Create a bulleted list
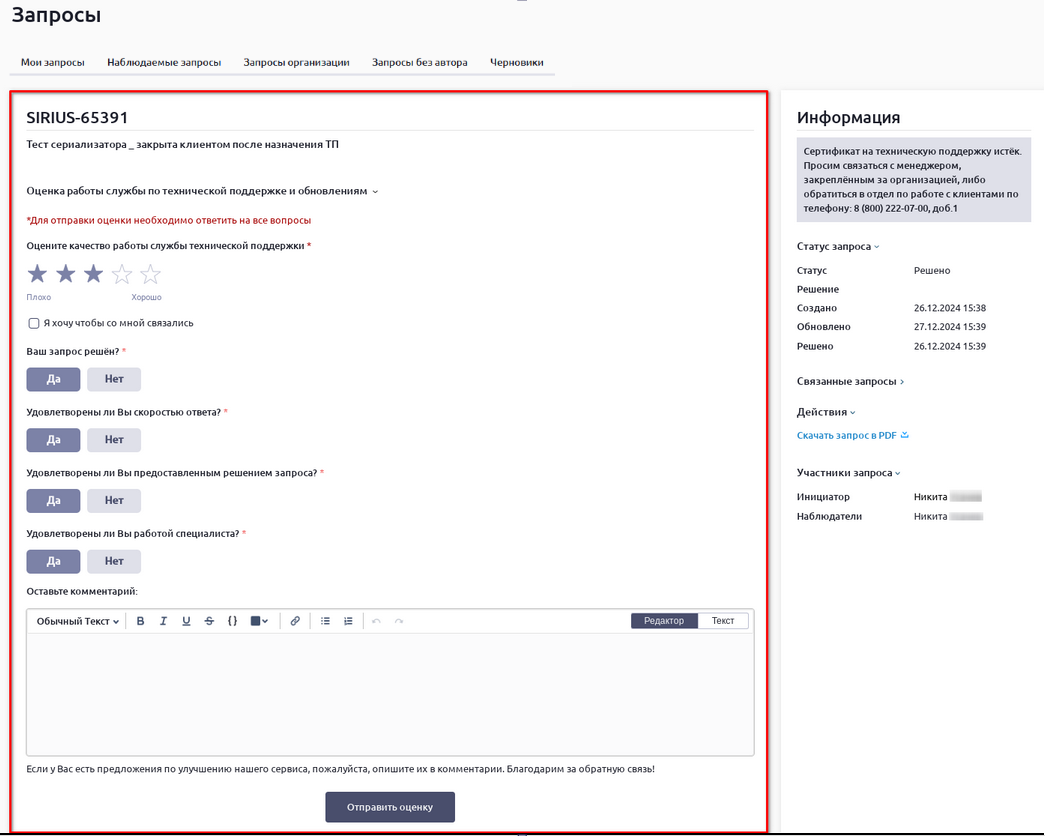Screen dimensions: 1045x836 coord(325,621)
